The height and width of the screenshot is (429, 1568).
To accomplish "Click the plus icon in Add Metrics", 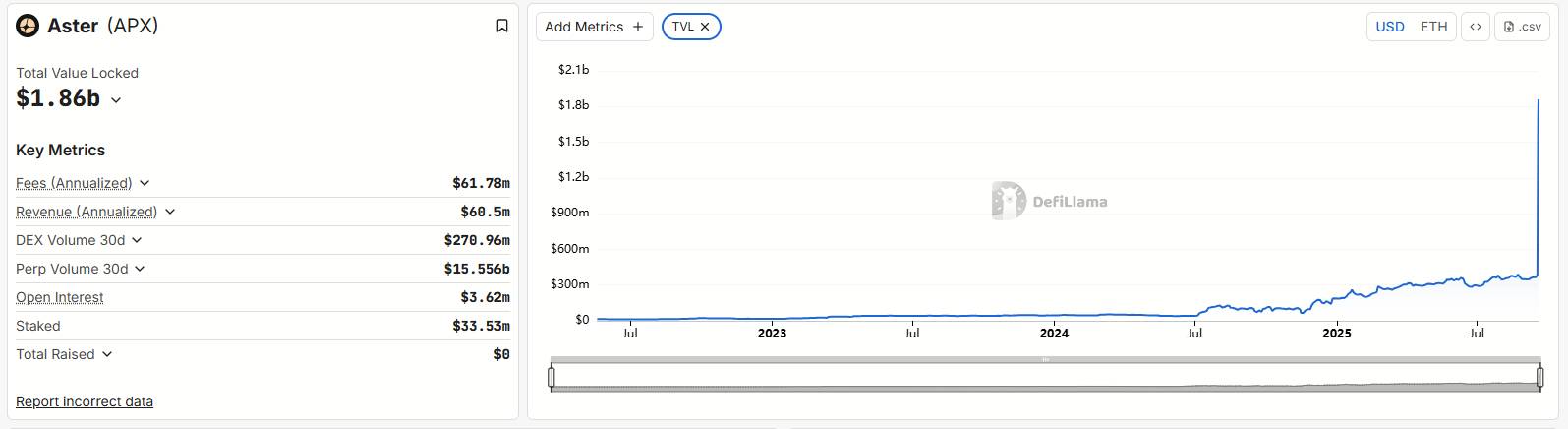I will click(x=638, y=27).
